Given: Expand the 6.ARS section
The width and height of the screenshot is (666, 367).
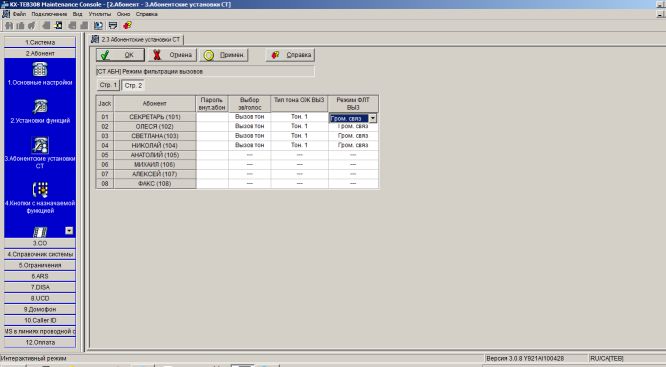Looking at the screenshot, I should [40, 276].
